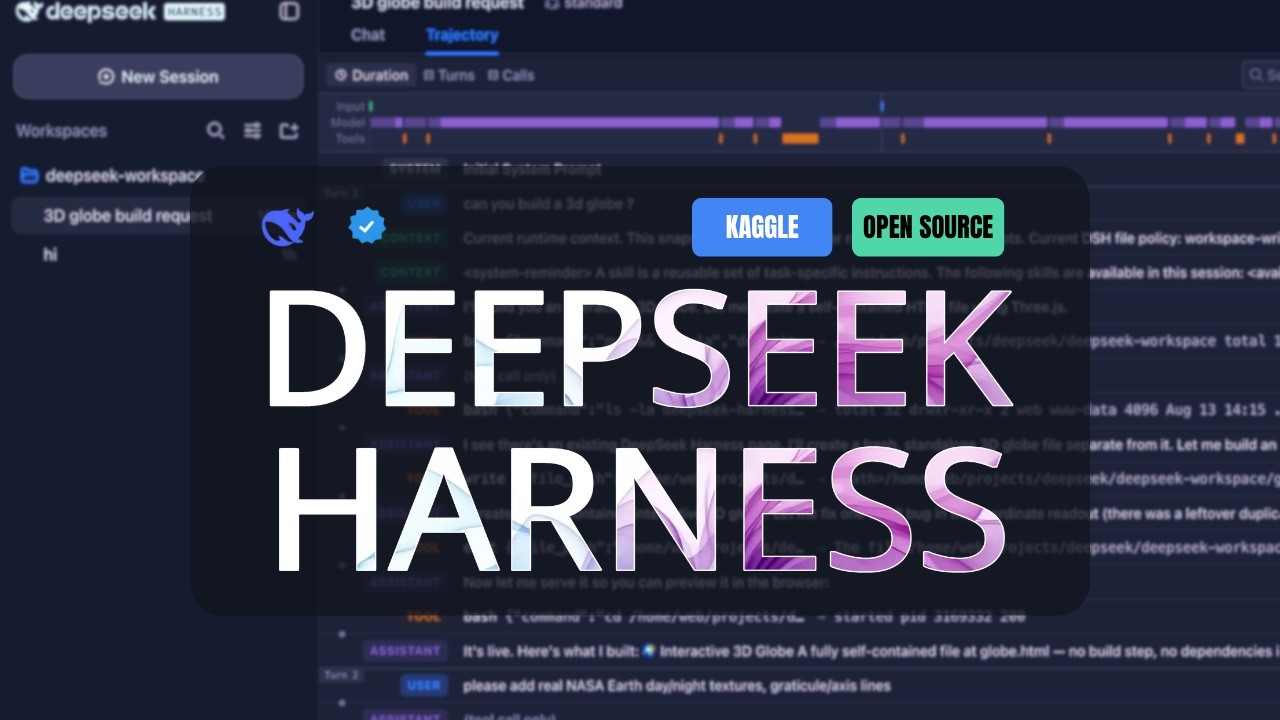Viewport: 1280px width, 720px height.
Task: Start a New Session
Action: point(158,77)
